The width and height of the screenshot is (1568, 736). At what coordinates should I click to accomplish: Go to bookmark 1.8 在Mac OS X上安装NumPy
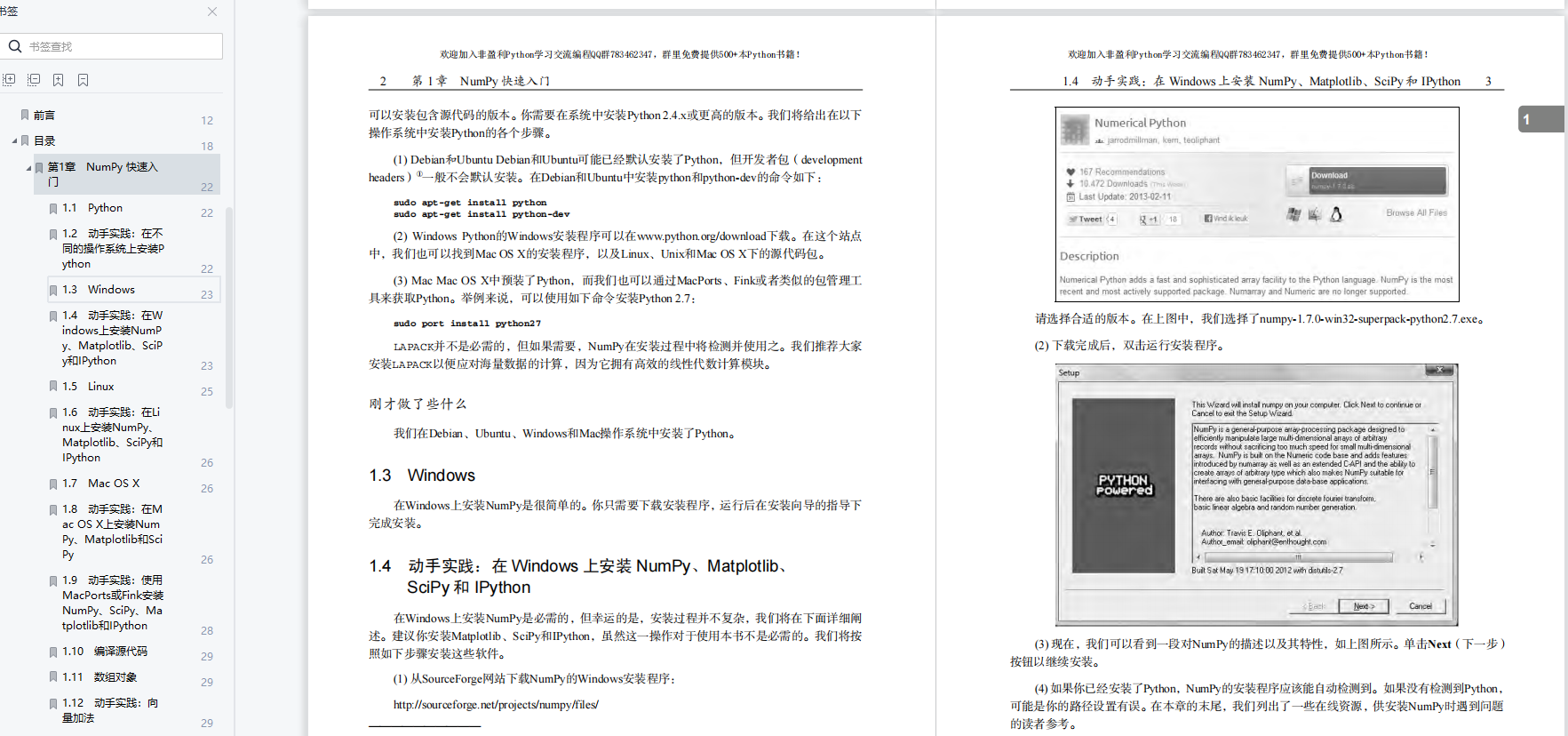[x=113, y=532]
